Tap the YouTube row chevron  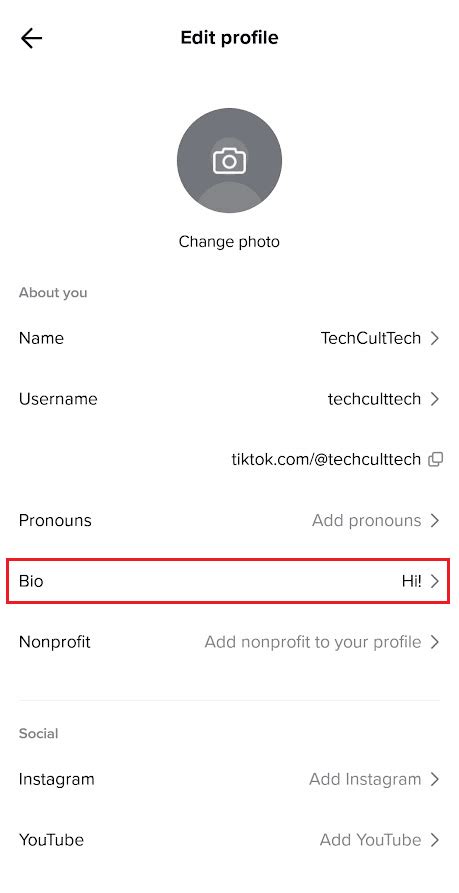click(x=435, y=840)
